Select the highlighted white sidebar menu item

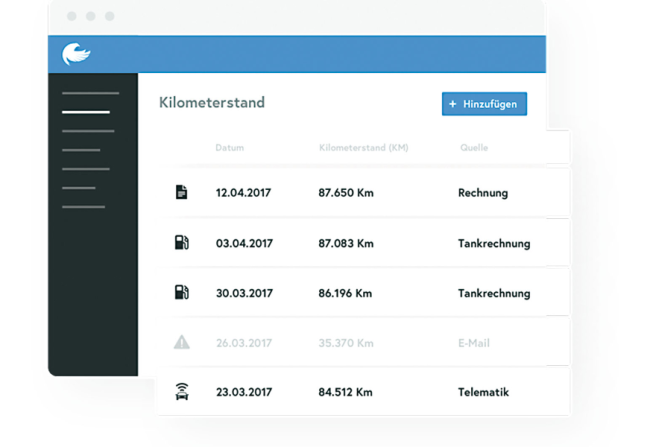pyautogui.click(x=86, y=112)
